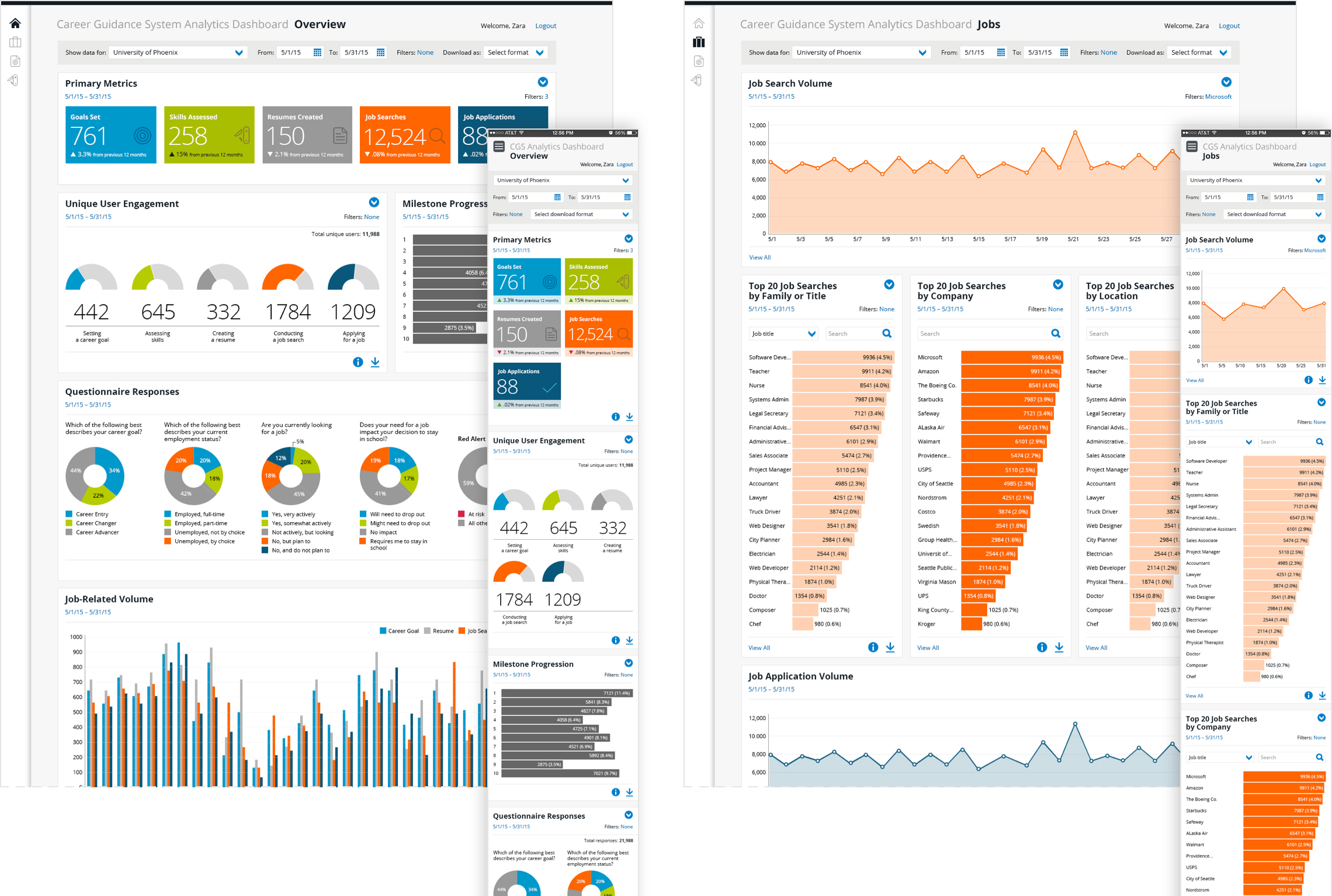
Task: Click the goals target icon in Overview sidebar
Action: 15,61
